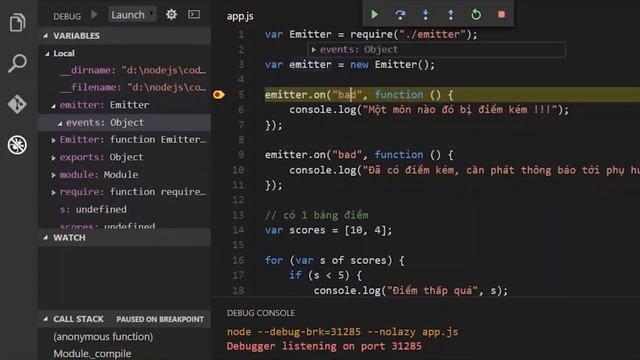The height and width of the screenshot is (360, 640).
Task: Click line number 1 in gutter
Action: click(241, 34)
